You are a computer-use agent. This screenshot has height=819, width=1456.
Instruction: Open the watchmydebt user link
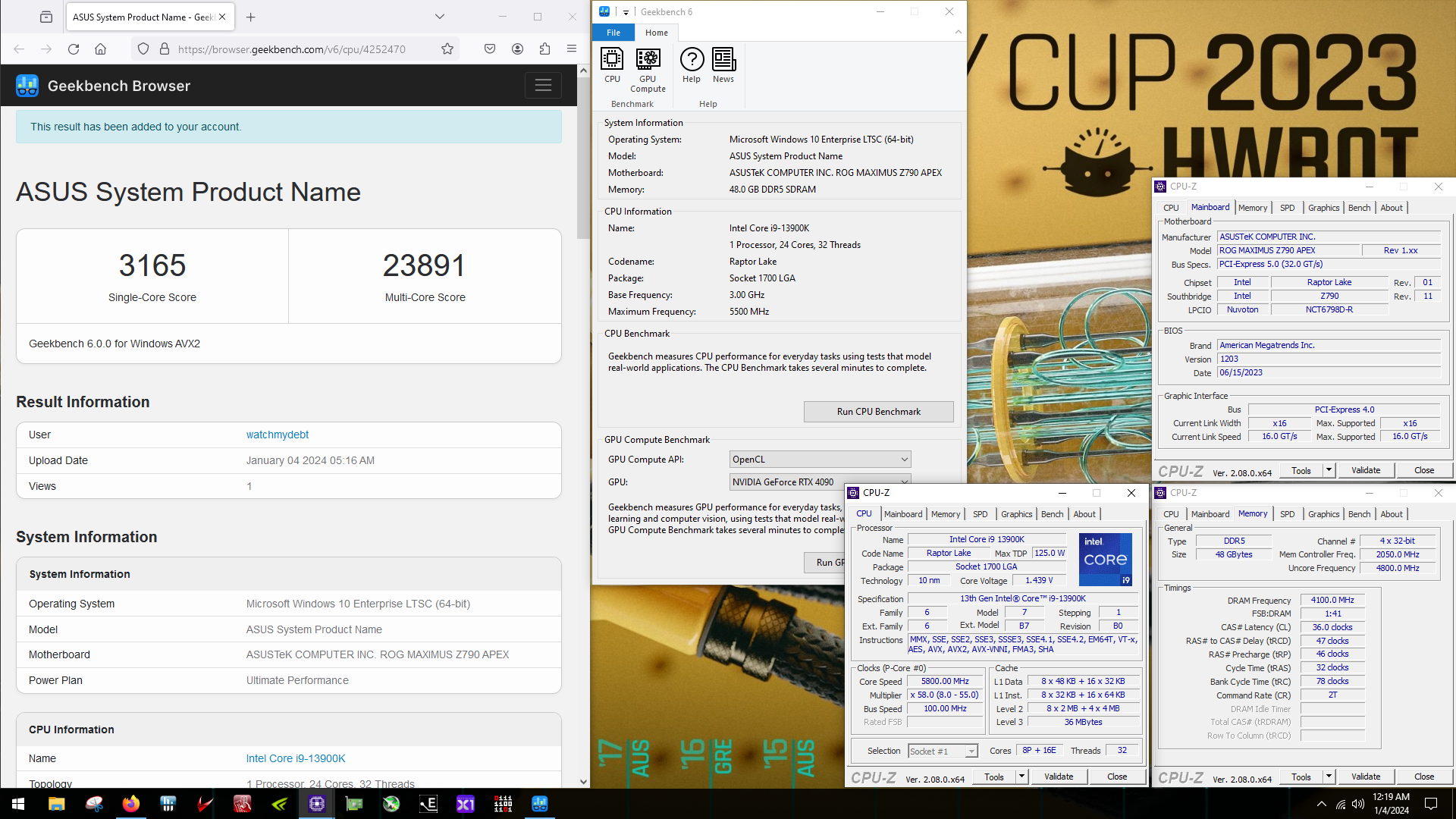click(278, 435)
